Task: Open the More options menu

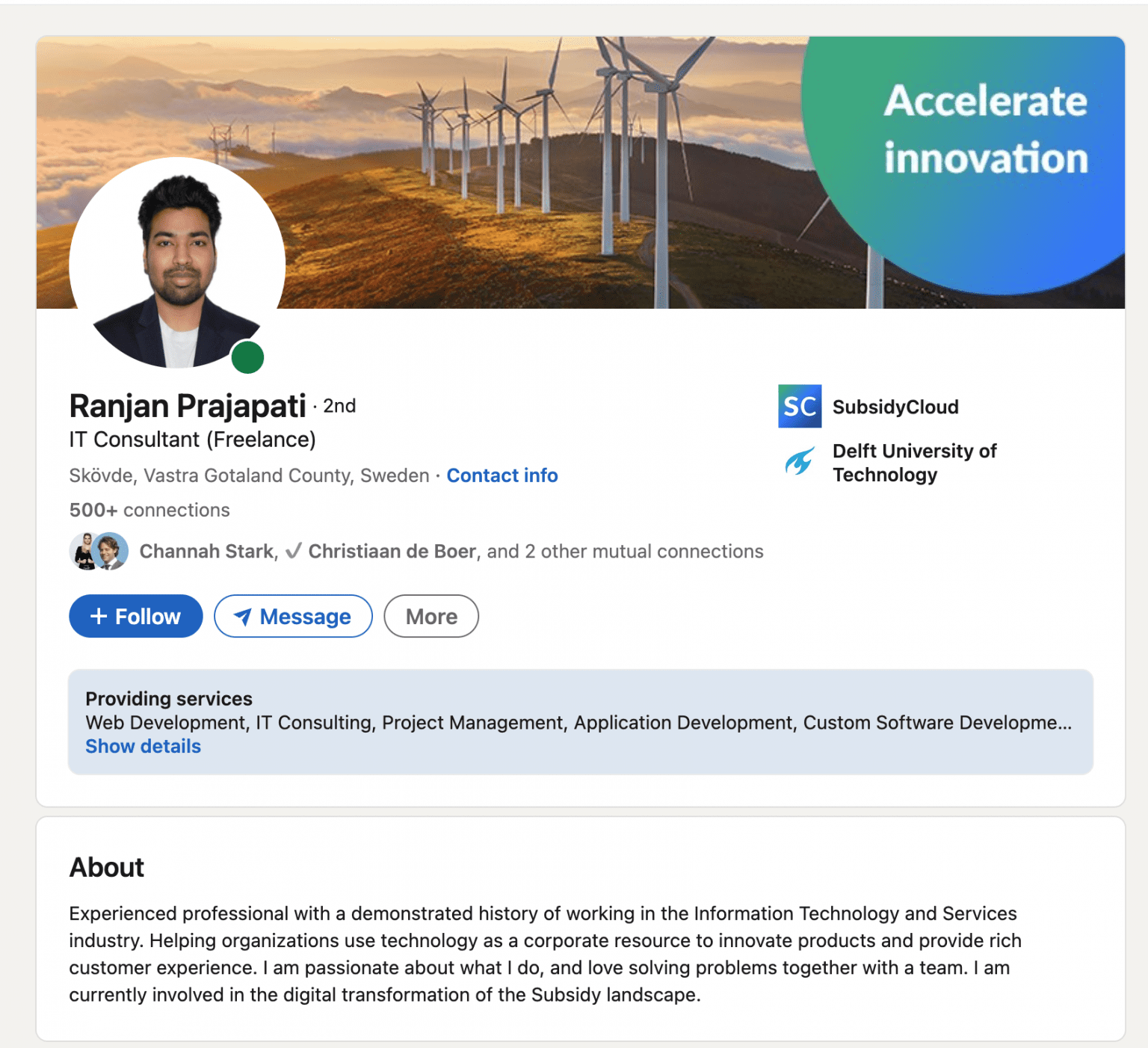Action: click(x=430, y=616)
